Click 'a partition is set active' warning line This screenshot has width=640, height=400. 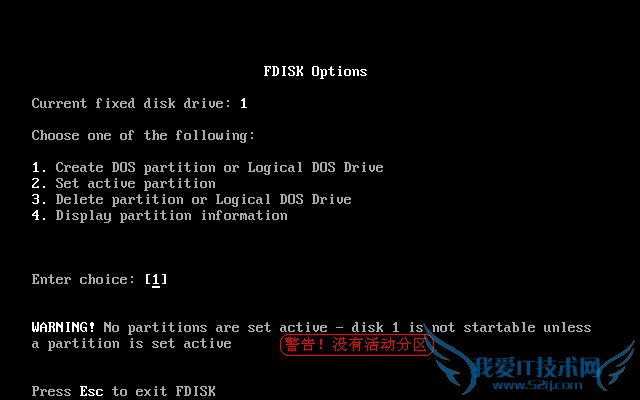[x=131, y=343]
